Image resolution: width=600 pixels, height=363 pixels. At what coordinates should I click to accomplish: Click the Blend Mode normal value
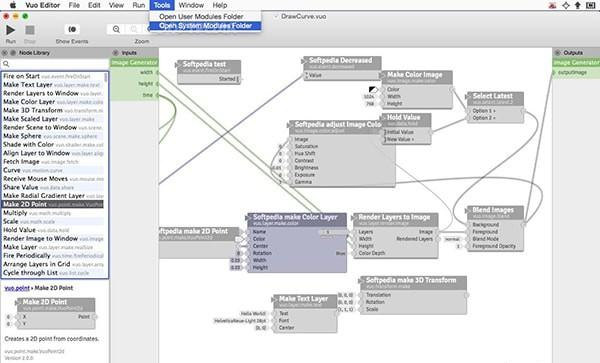click(452, 239)
